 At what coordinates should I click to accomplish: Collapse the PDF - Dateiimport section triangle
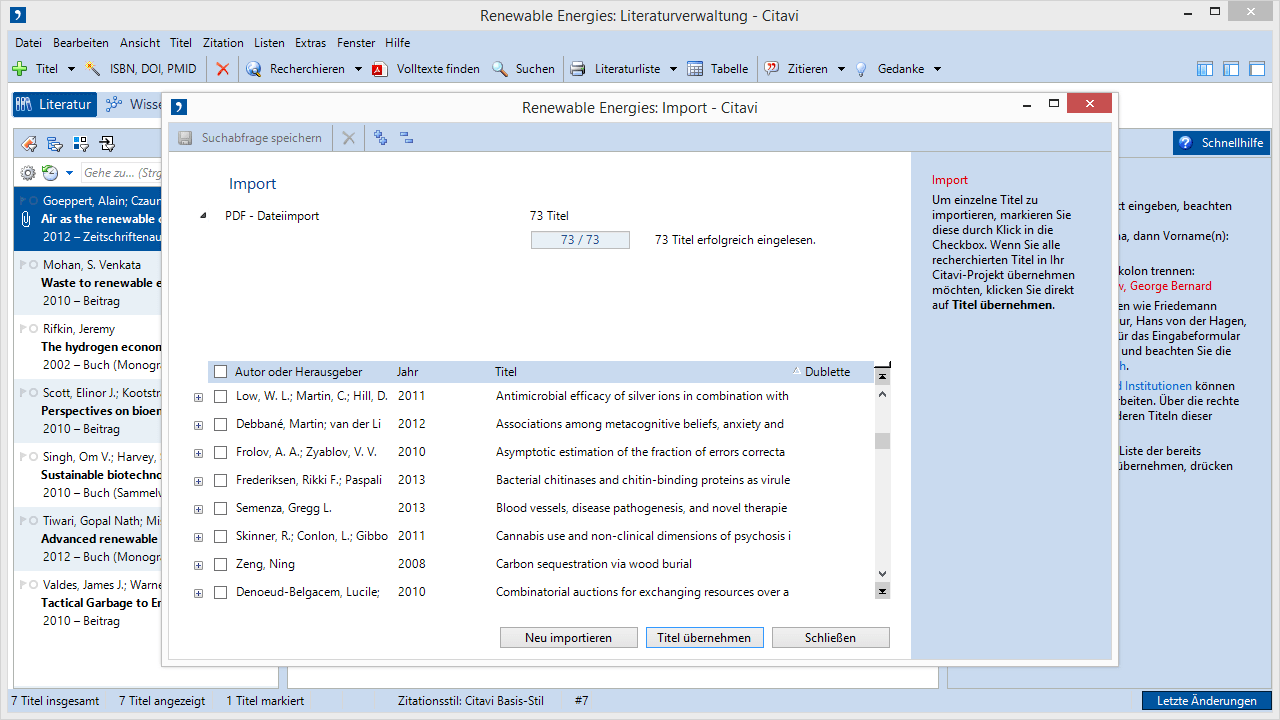pos(203,216)
